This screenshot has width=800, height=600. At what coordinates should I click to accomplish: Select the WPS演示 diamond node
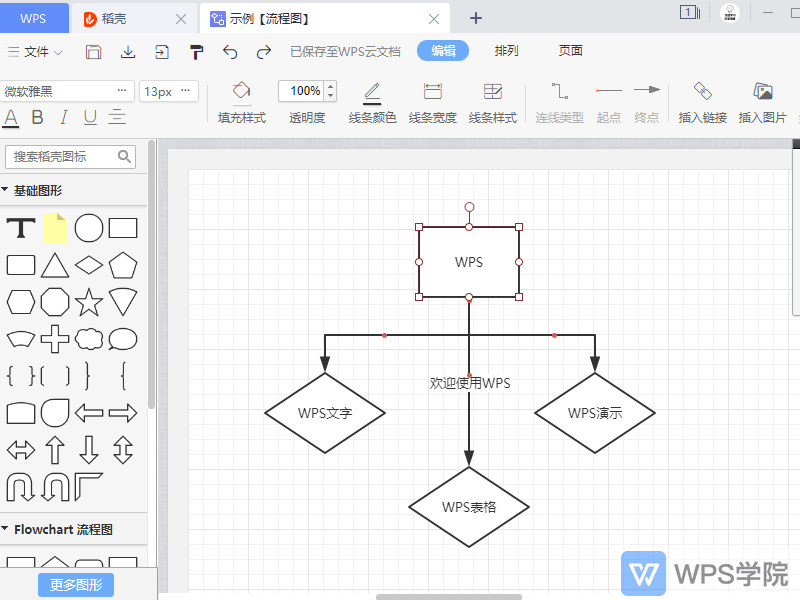[x=595, y=413]
